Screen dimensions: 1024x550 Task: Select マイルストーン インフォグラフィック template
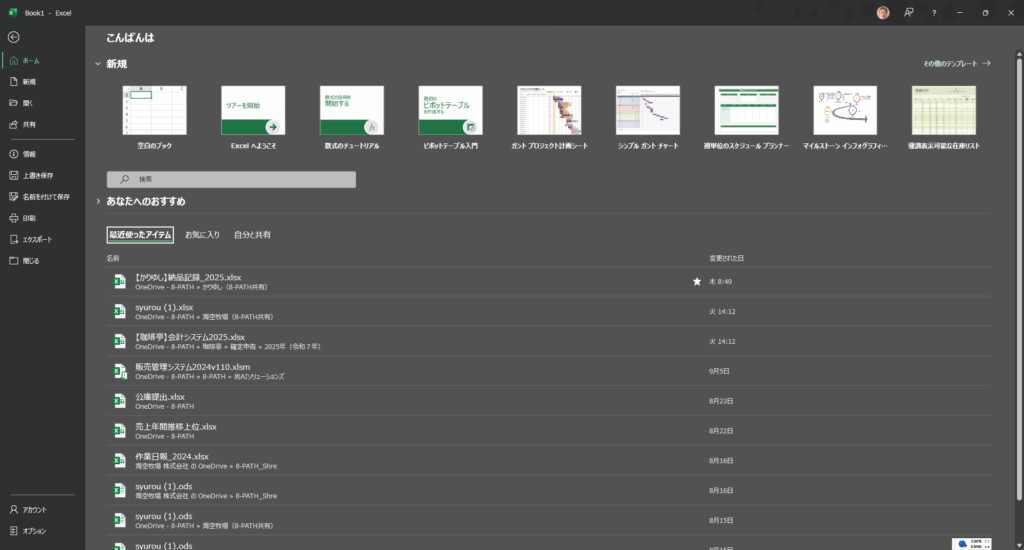coord(845,118)
